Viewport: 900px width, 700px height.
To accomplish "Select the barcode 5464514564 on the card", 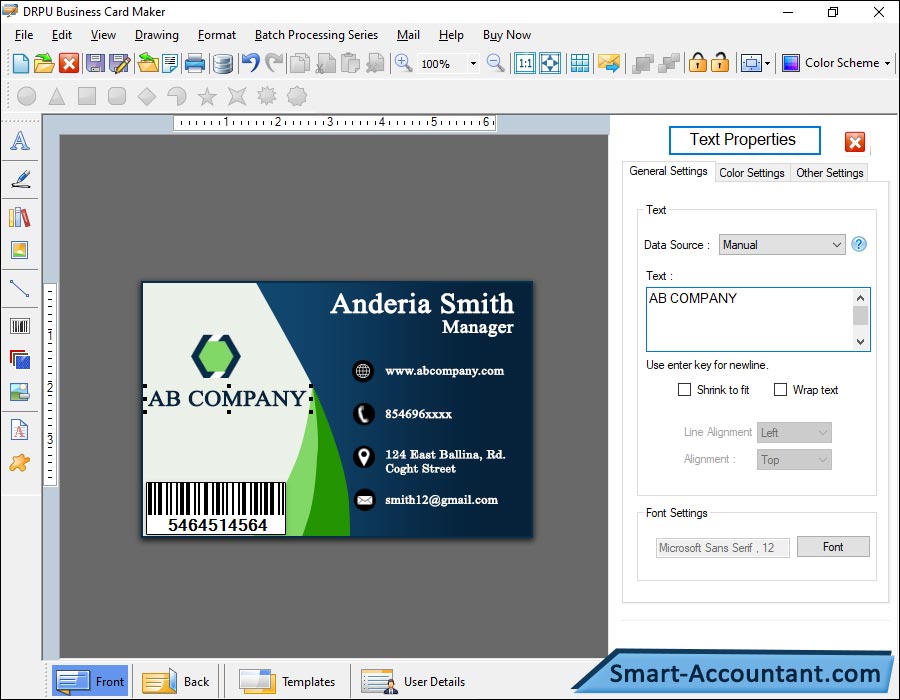I will [216, 508].
